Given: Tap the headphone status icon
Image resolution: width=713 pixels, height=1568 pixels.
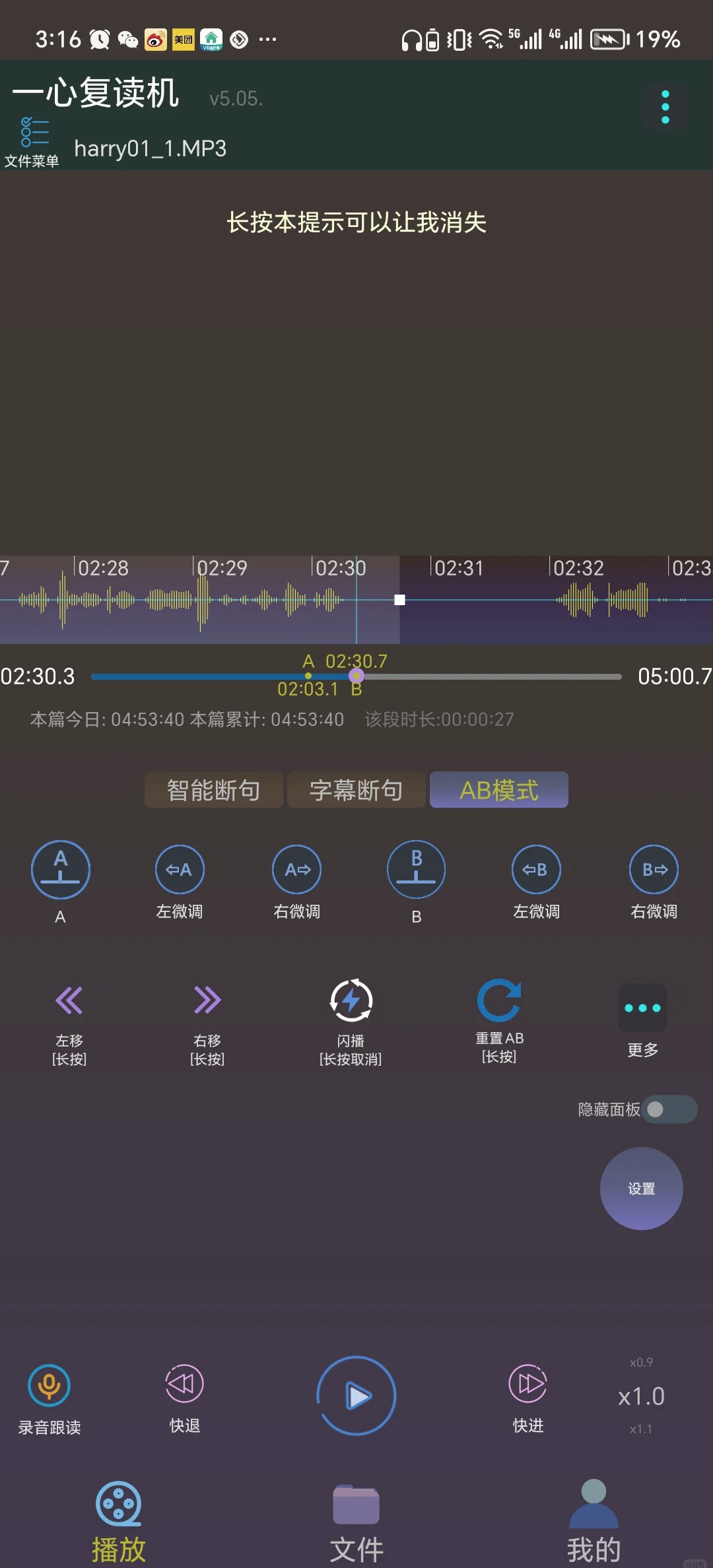Looking at the screenshot, I should (412, 40).
